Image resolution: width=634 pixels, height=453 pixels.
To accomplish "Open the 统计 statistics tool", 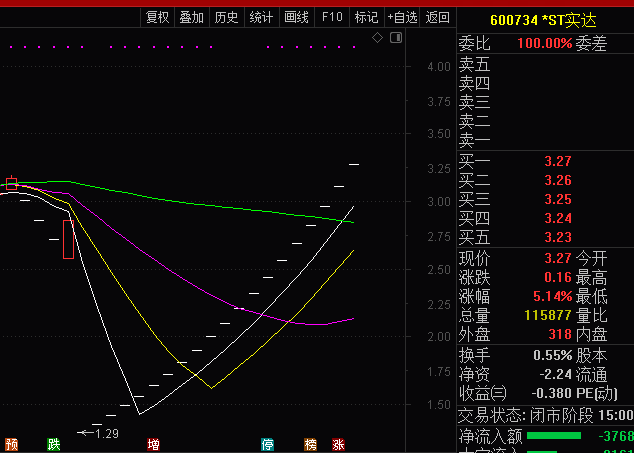I will [x=261, y=17].
